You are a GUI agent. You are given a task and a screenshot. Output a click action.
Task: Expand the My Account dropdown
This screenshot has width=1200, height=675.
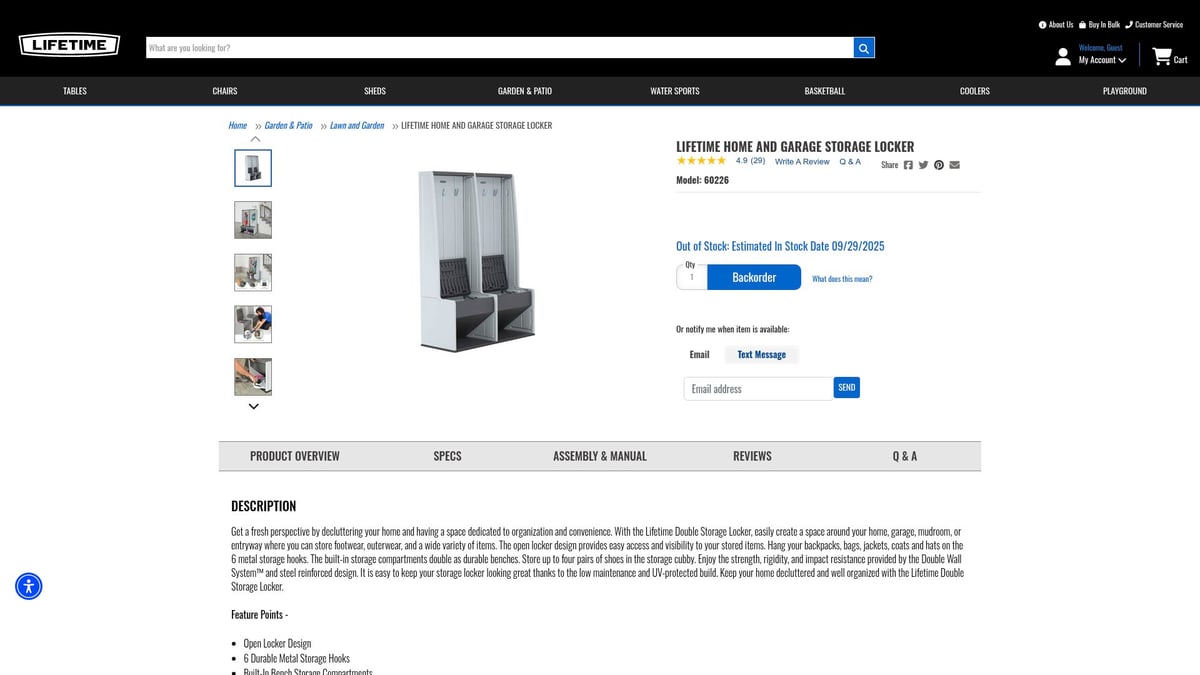point(1102,60)
